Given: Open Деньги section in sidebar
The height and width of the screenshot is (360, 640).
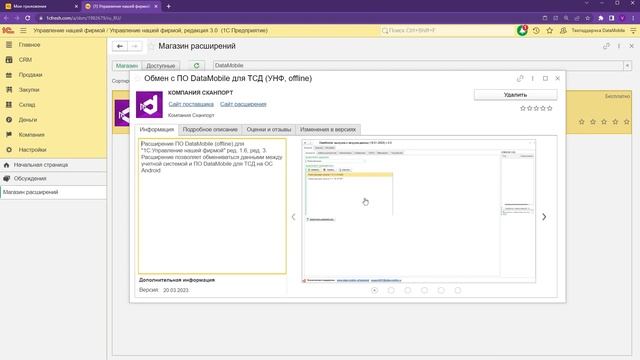Looking at the screenshot, I should (x=53, y=120).
